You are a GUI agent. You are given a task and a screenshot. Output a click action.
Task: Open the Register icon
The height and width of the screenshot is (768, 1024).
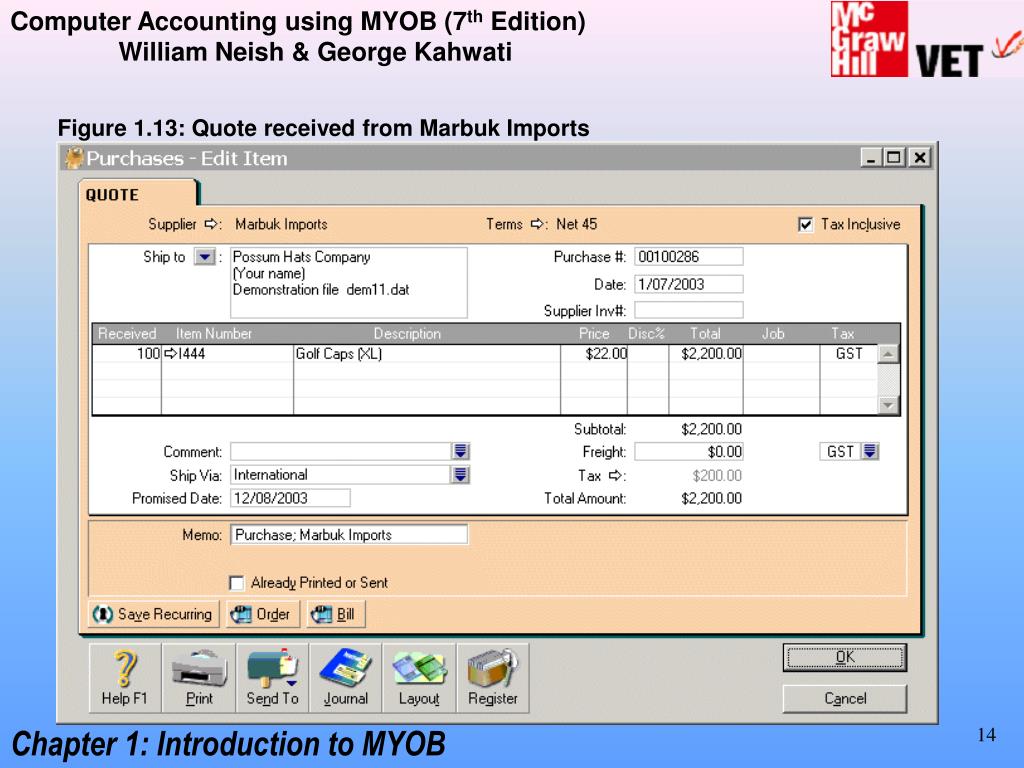point(493,677)
